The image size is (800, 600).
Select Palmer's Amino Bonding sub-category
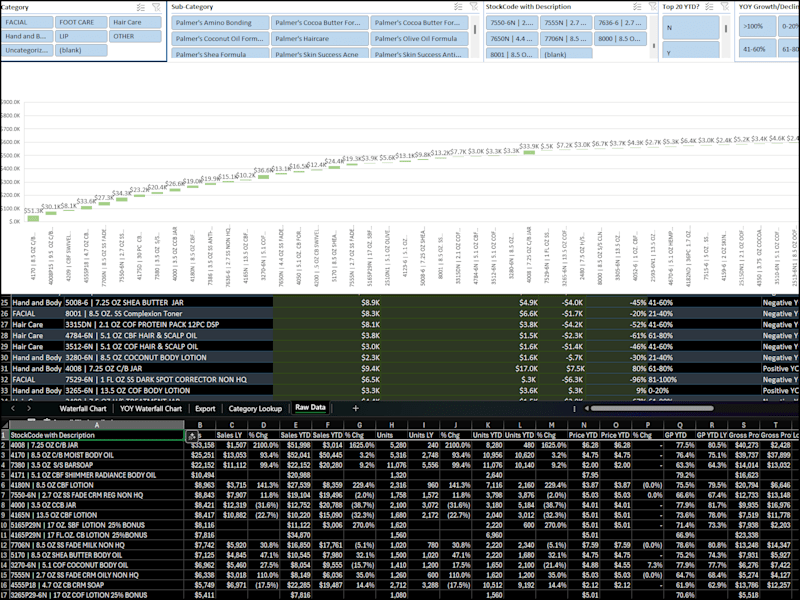(x=220, y=23)
